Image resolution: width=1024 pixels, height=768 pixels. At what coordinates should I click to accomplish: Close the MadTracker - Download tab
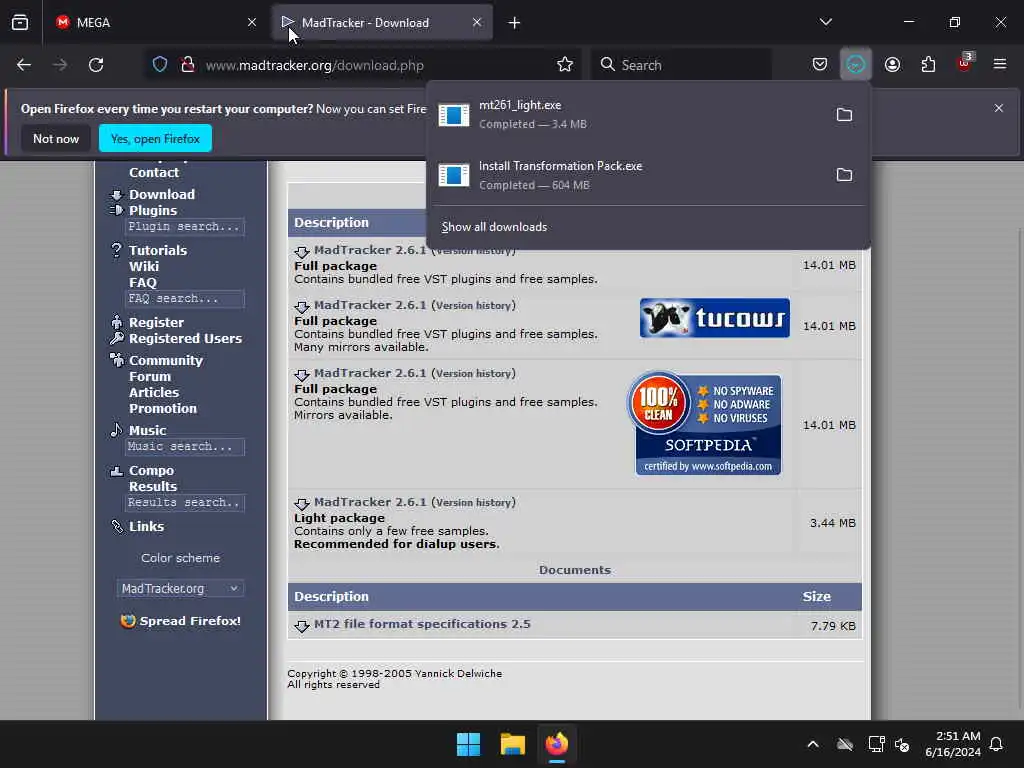click(477, 22)
